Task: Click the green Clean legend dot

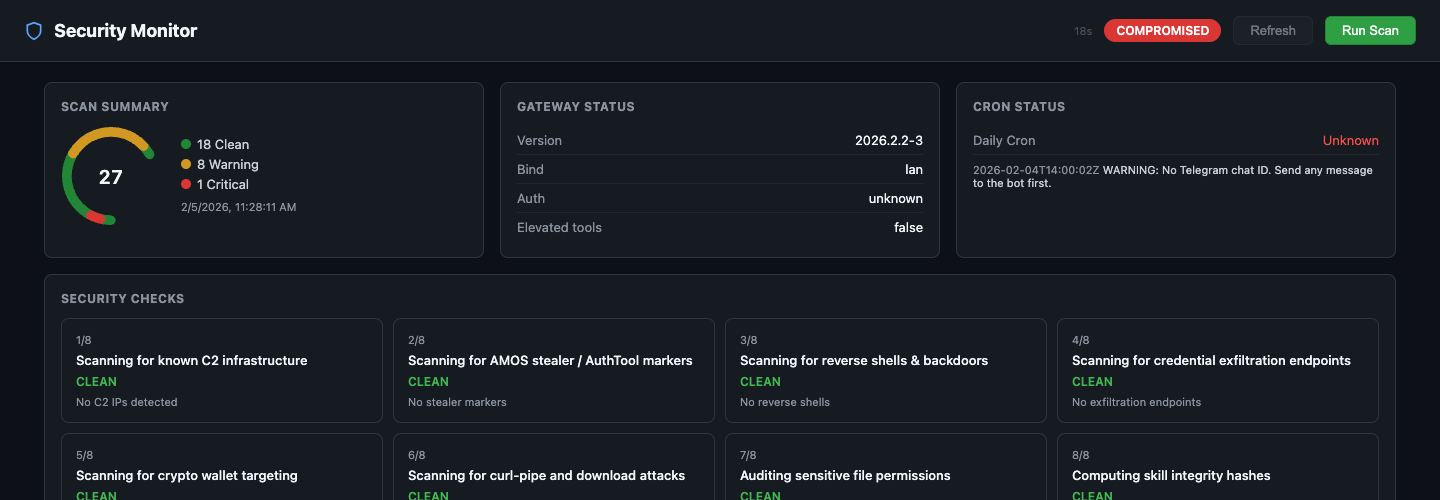Action: click(x=186, y=144)
